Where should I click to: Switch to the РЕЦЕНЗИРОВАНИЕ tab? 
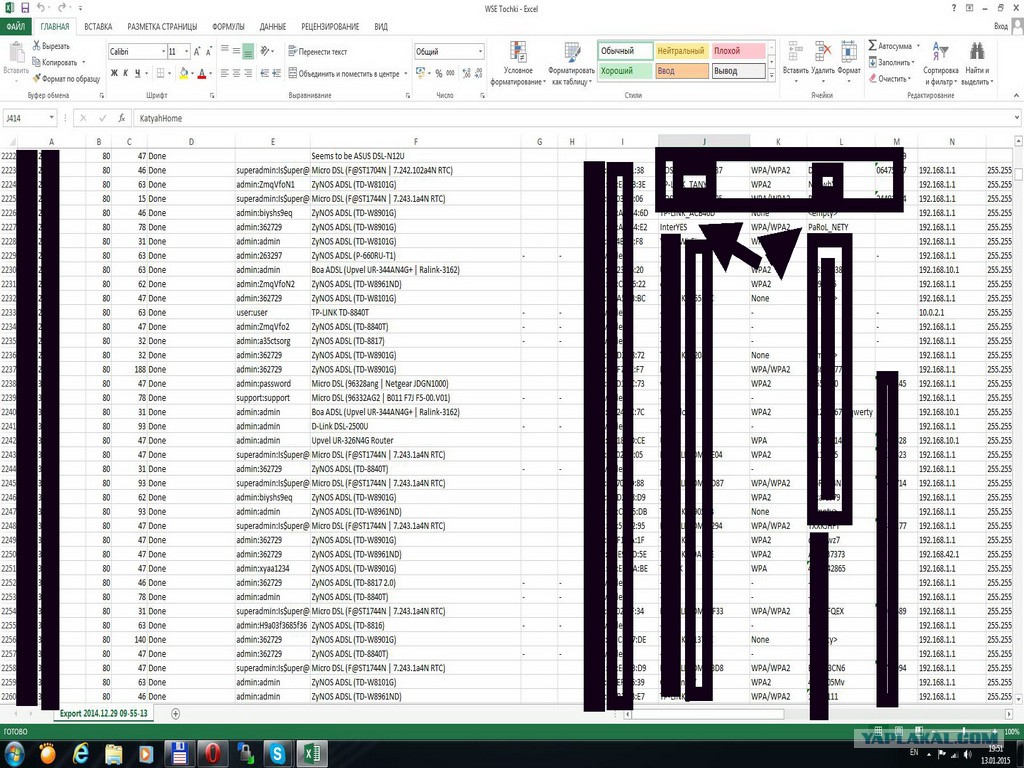(x=330, y=27)
